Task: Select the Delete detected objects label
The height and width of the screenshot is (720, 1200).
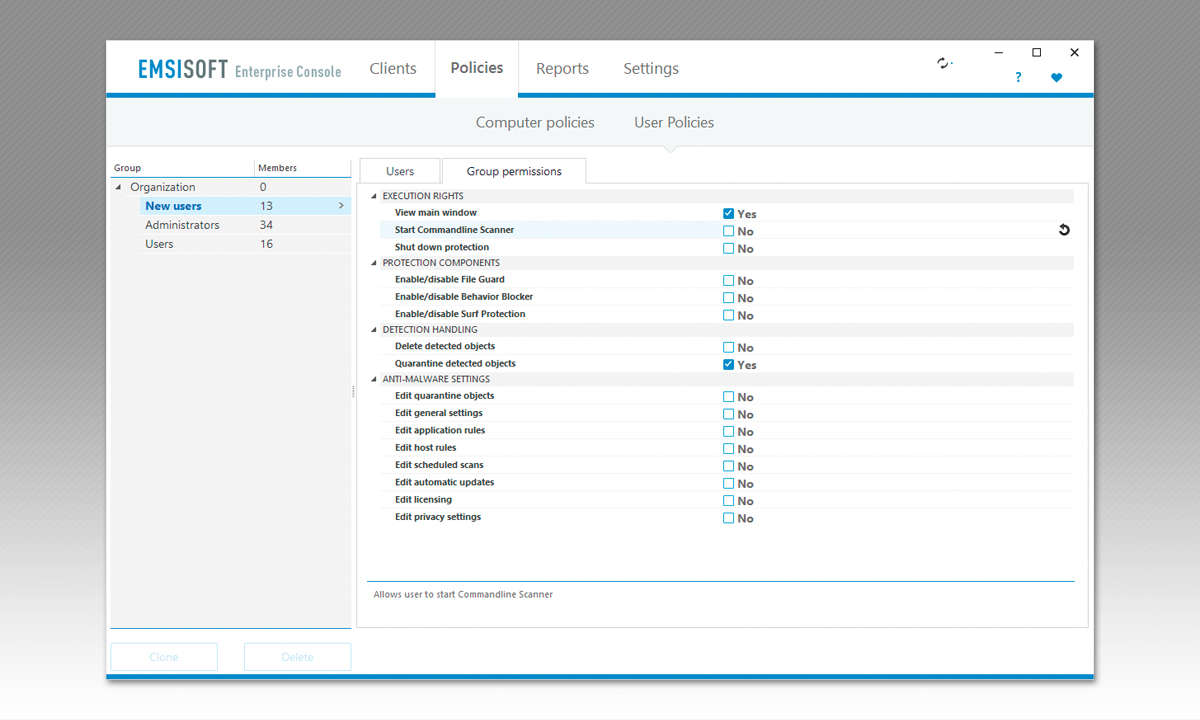Action: (445, 346)
